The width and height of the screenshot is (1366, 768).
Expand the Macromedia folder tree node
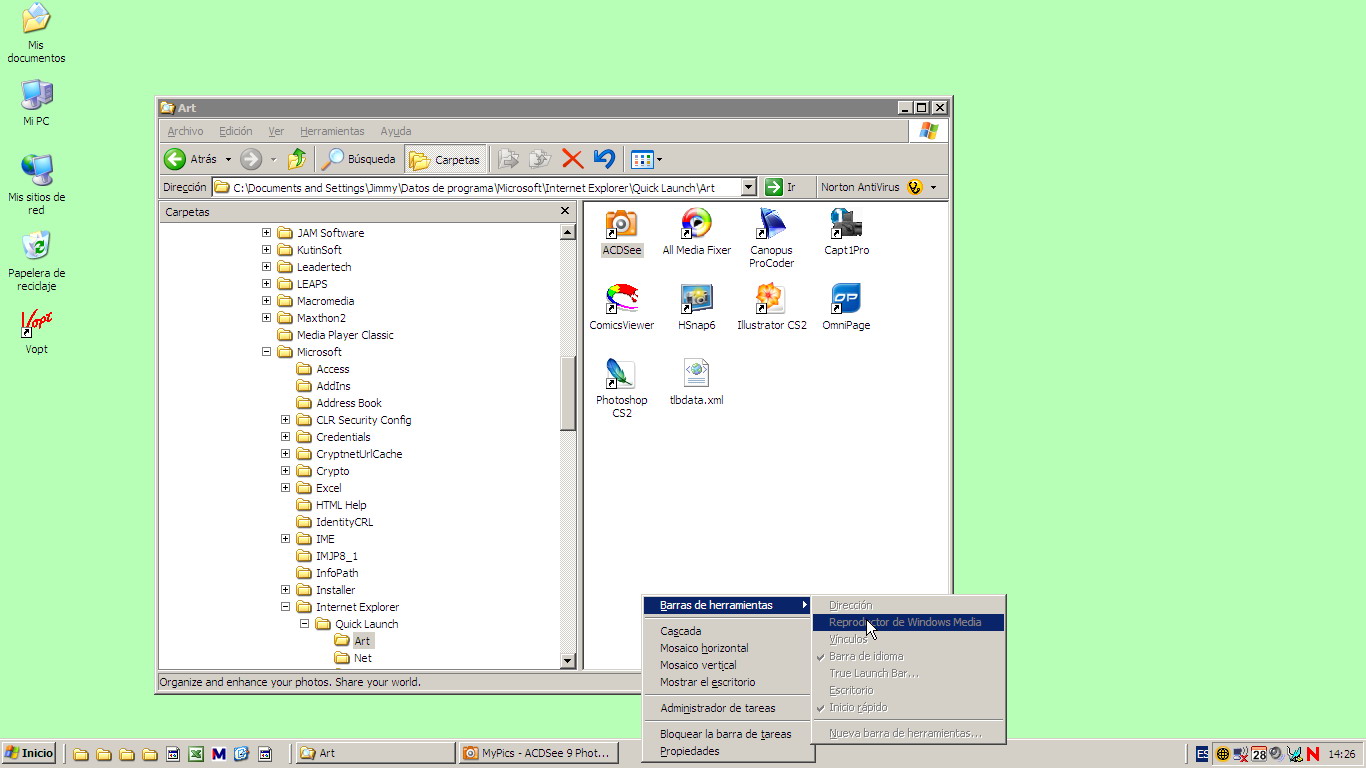tap(267, 301)
